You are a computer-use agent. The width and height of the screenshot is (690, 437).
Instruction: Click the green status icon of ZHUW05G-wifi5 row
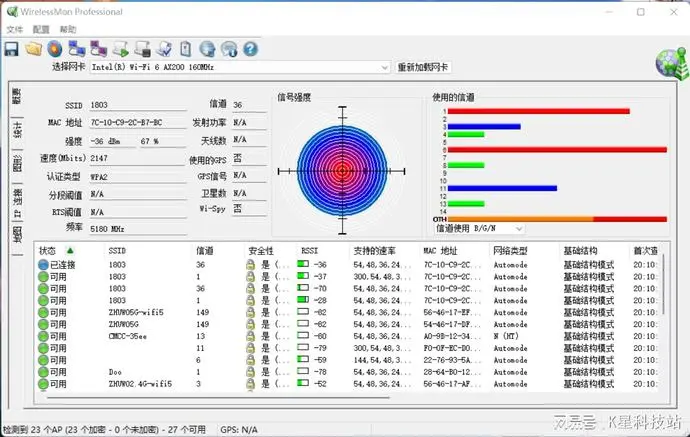(43, 312)
